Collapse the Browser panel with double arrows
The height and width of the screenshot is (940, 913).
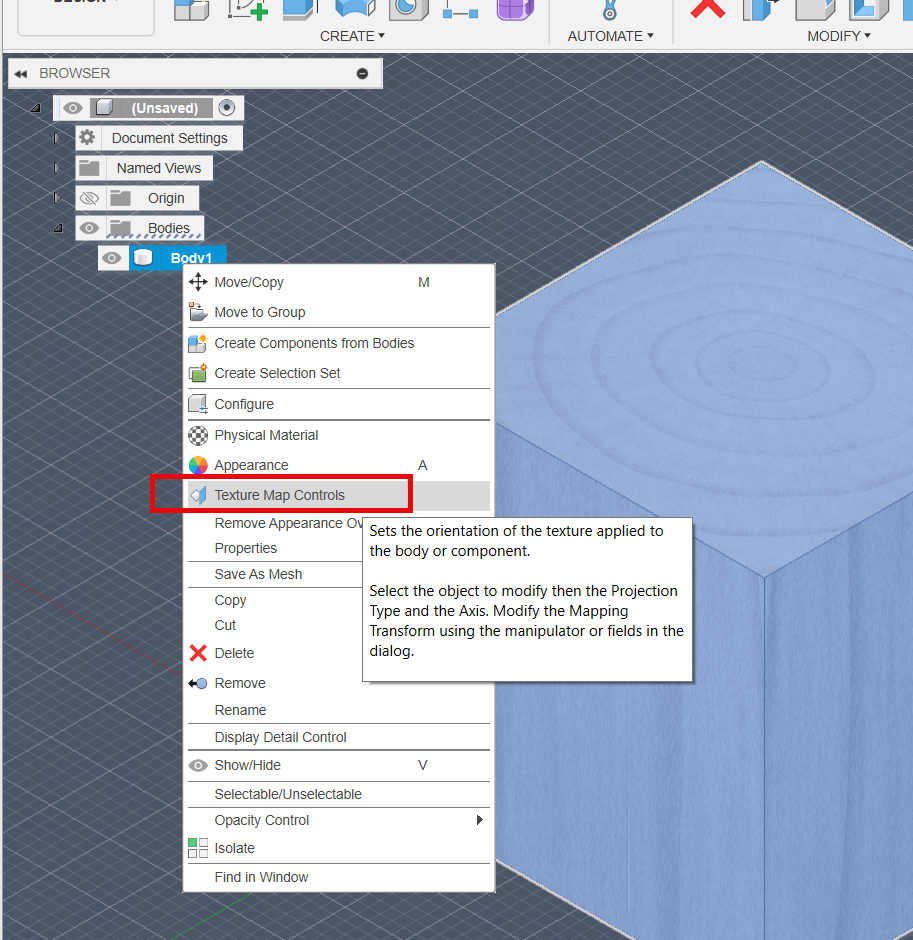[x=21, y=72]
